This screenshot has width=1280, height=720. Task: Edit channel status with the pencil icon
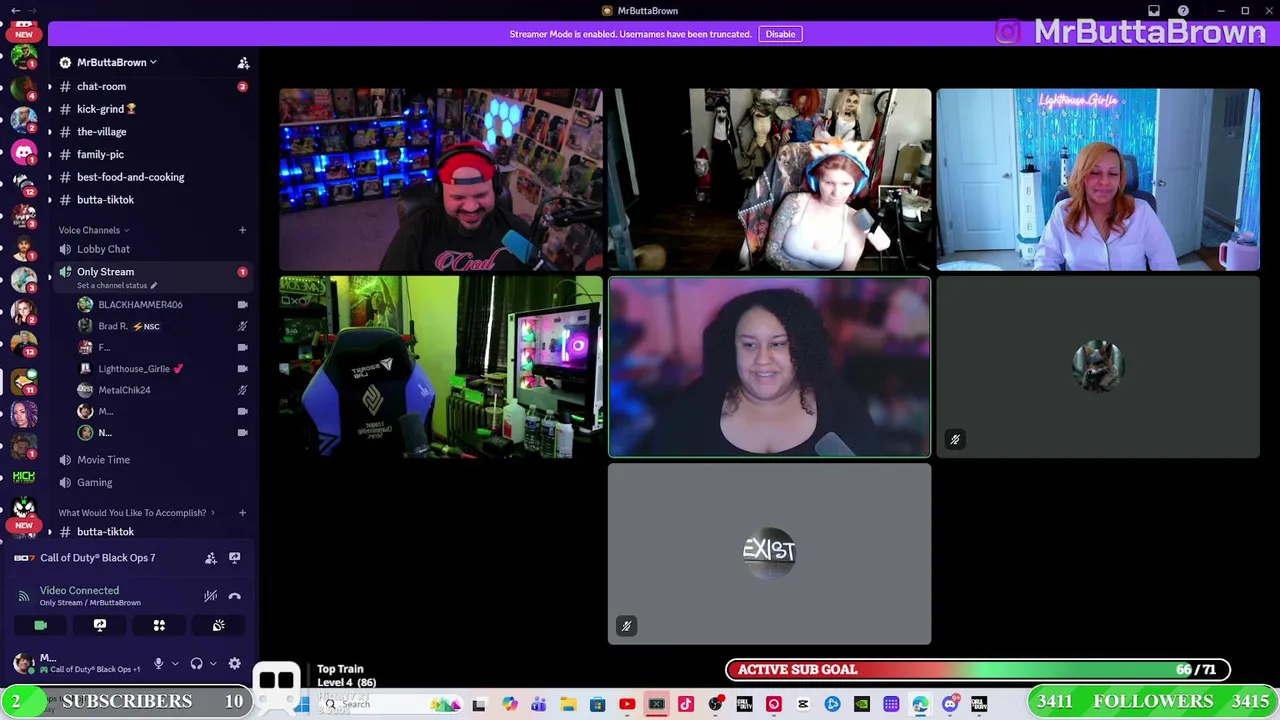(x=153, y=286)
